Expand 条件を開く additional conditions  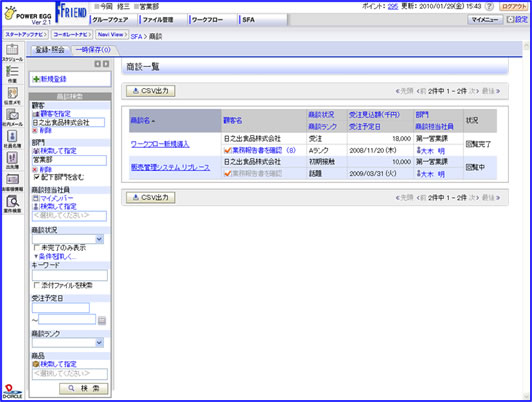click(55, 256)
